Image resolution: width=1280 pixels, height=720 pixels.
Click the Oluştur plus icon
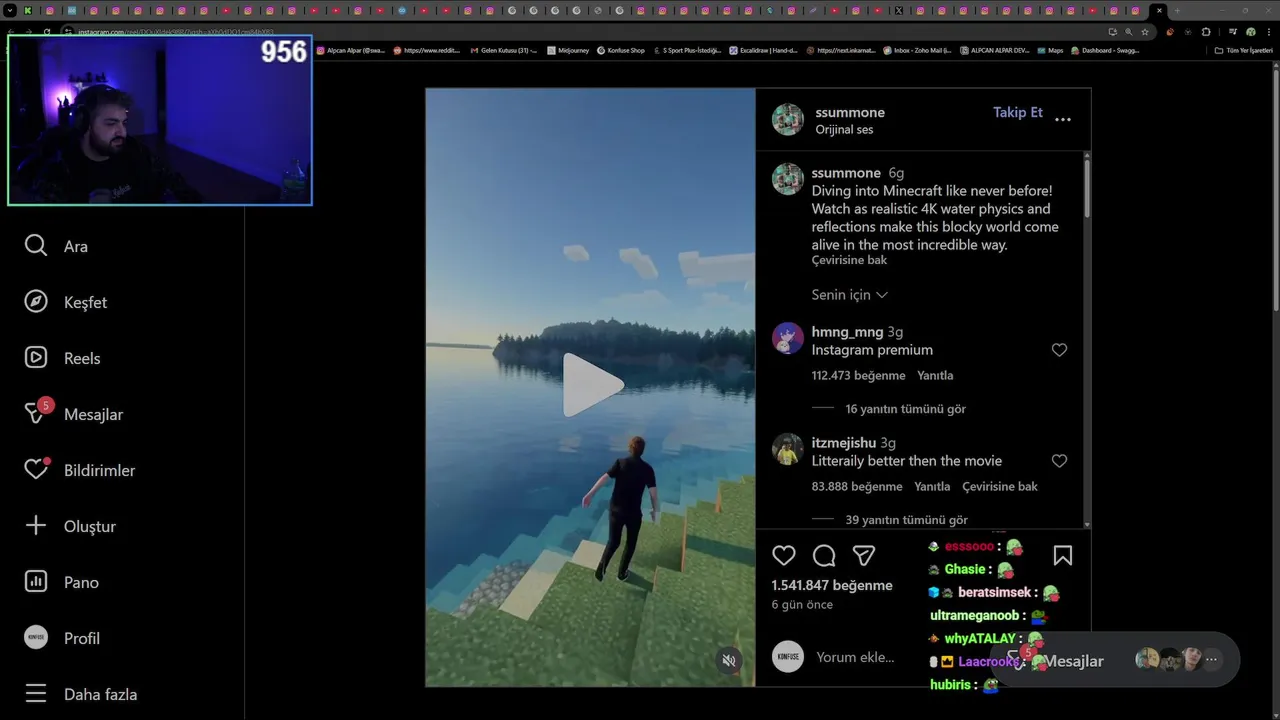[36, 526]
